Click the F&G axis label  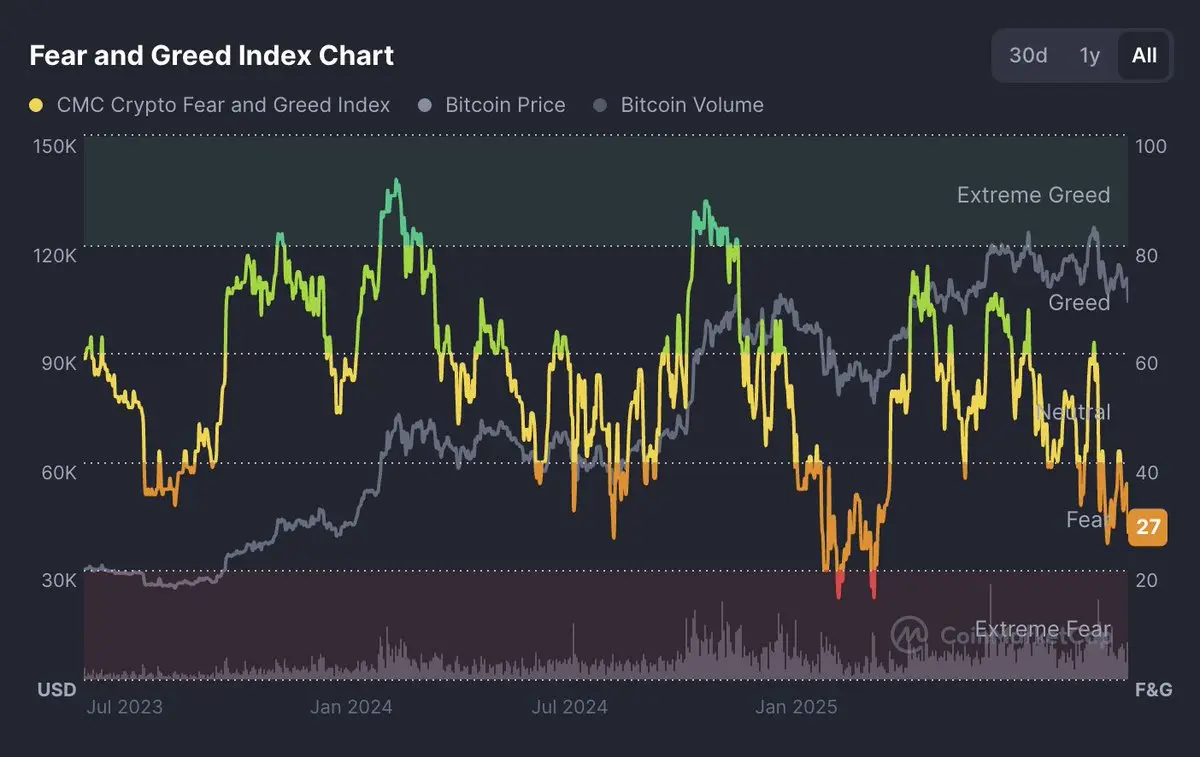(x=1153, y=689)
